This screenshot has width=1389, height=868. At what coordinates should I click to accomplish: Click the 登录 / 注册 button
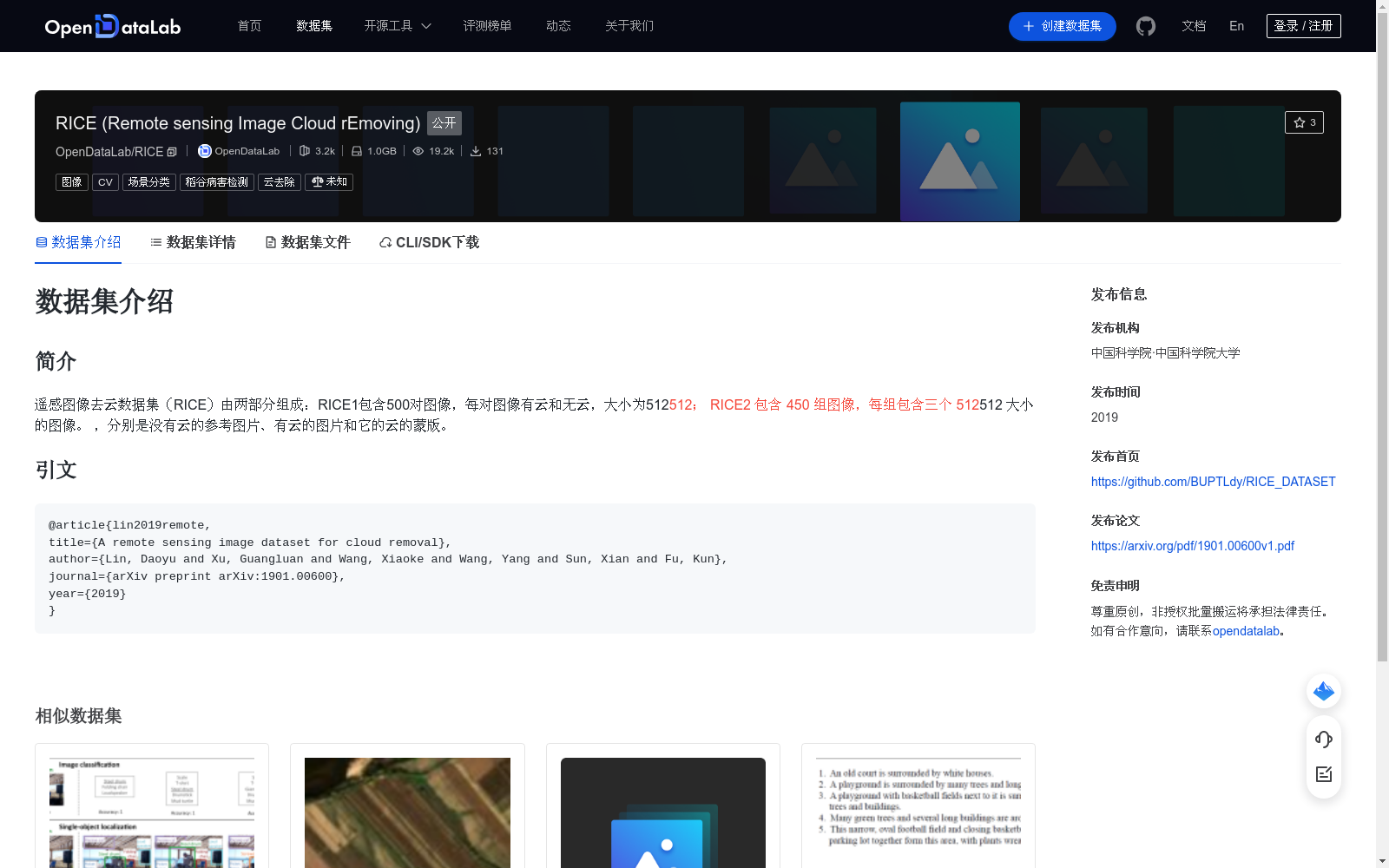pyautogui.click(x=1304, y=26)
